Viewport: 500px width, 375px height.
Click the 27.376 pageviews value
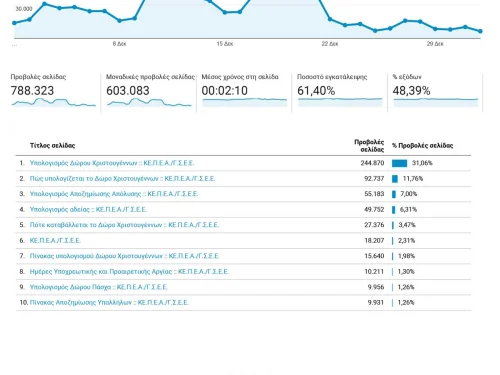374,225
